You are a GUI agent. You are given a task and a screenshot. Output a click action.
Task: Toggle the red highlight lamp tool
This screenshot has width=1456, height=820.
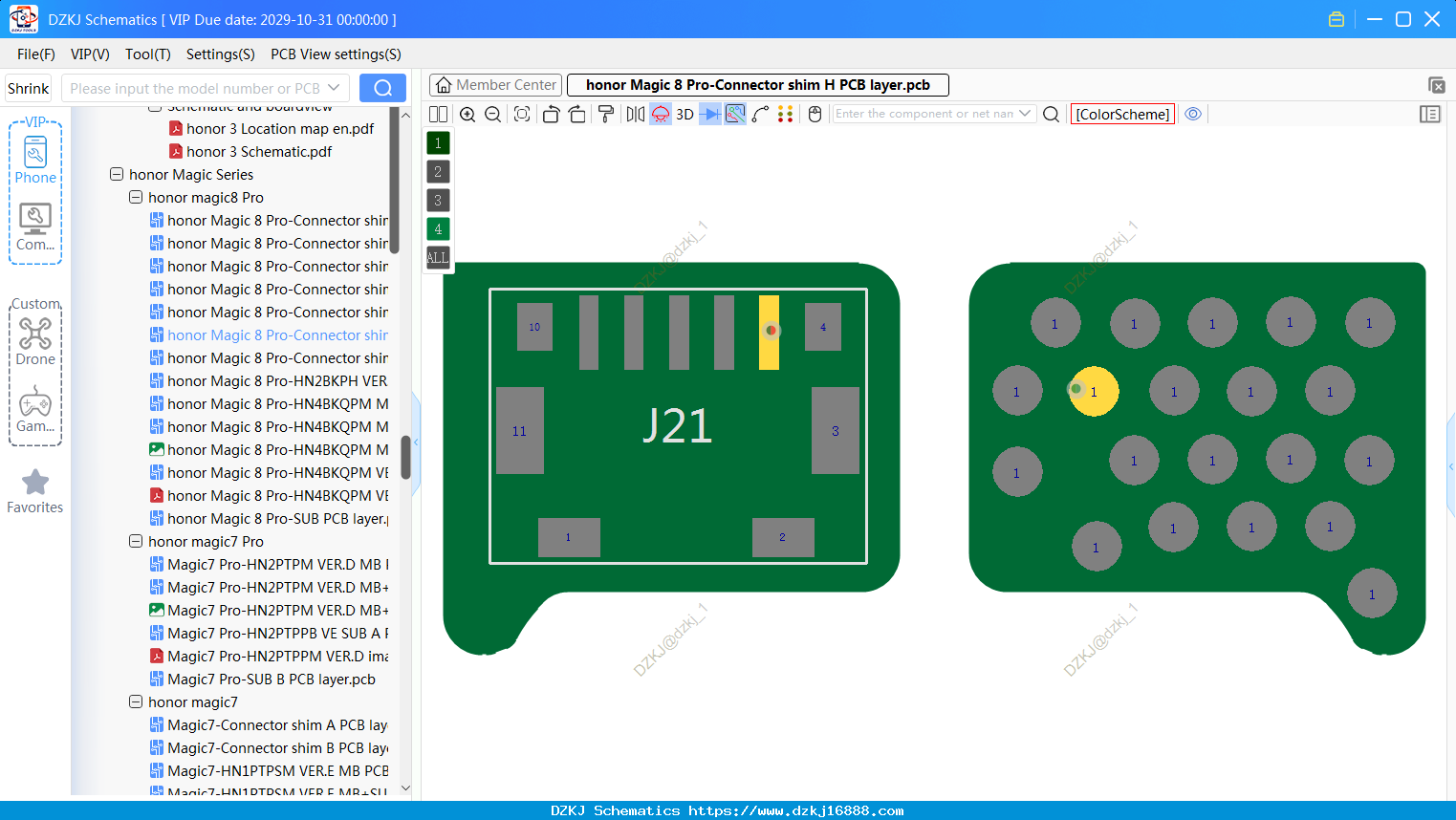click(661, 114)
